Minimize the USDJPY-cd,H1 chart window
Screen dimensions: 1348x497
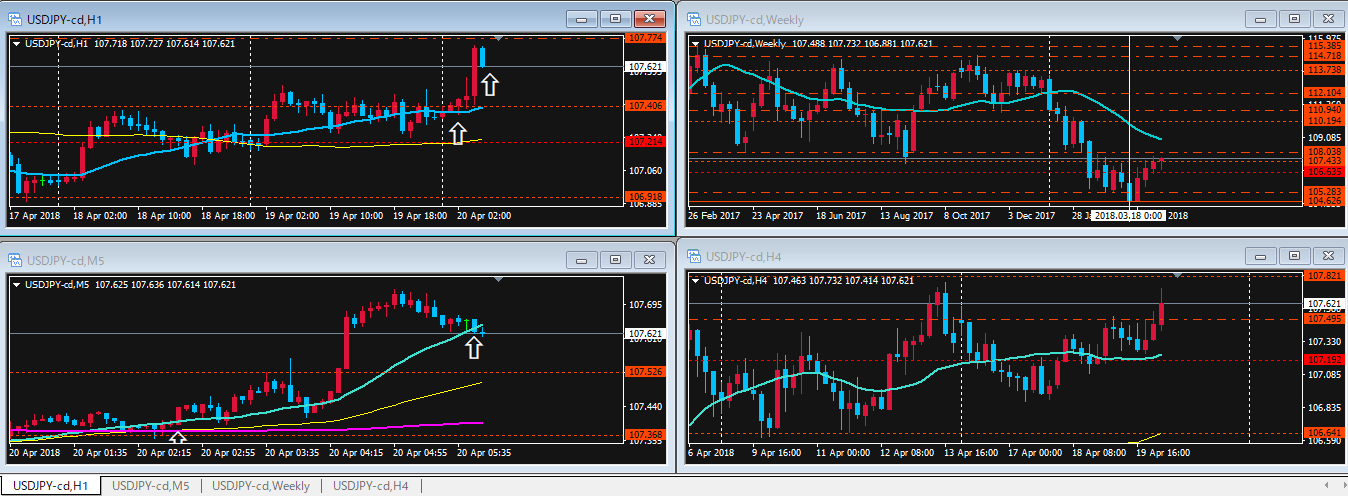pos(582,18)
